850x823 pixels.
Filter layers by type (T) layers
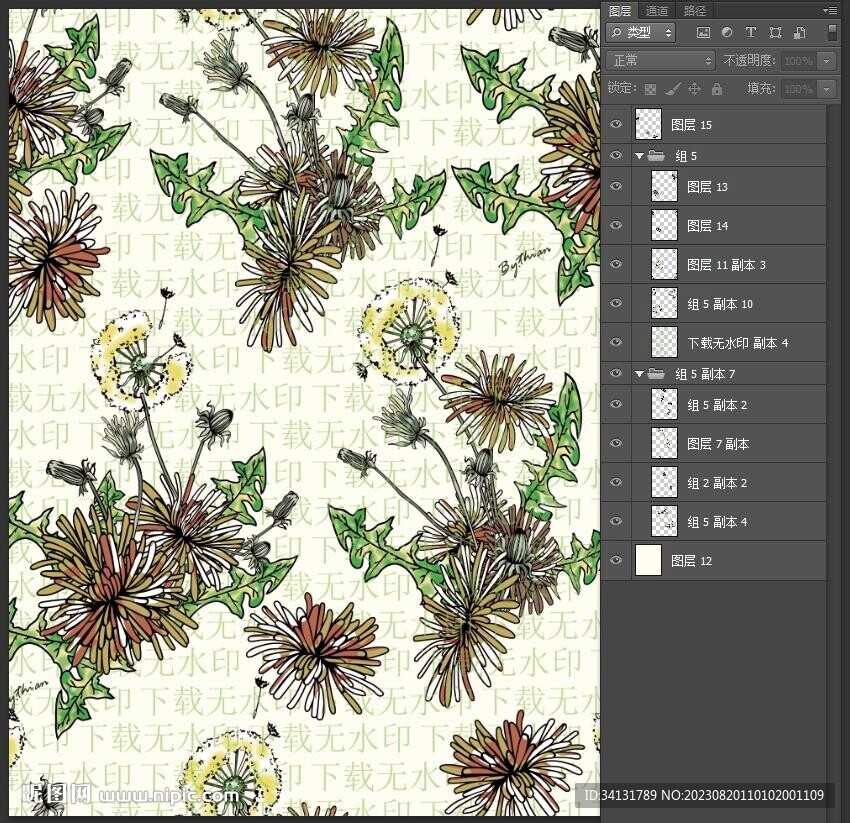pyautogui.click(x=750, y=33)
